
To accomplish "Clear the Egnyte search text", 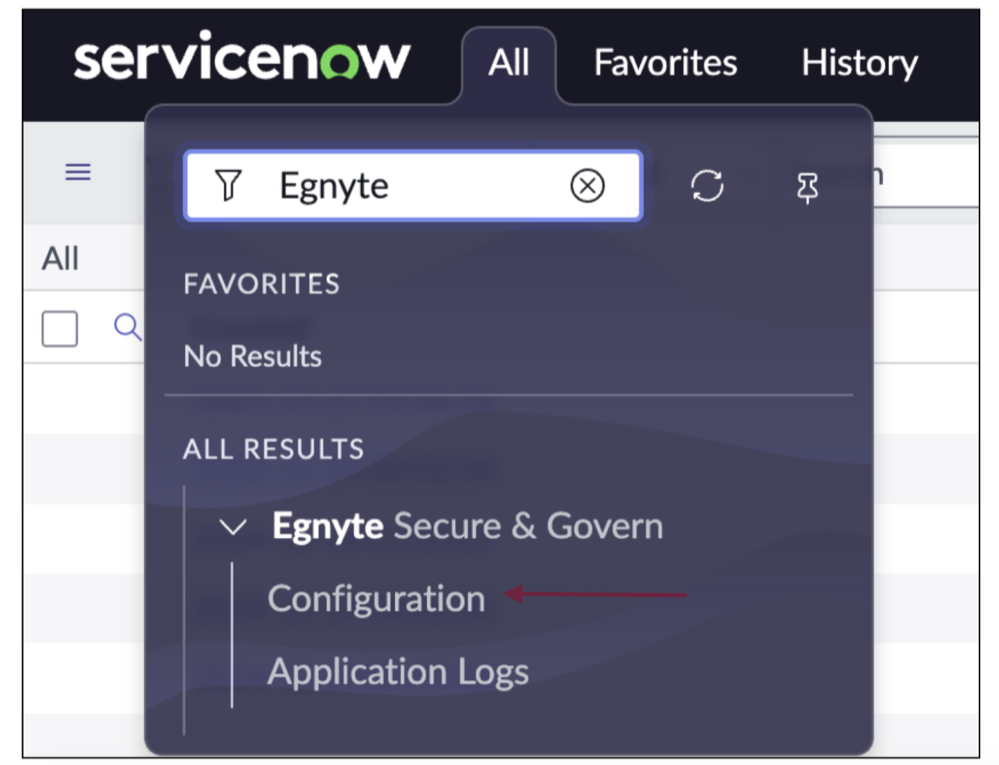I will [588, 185].
